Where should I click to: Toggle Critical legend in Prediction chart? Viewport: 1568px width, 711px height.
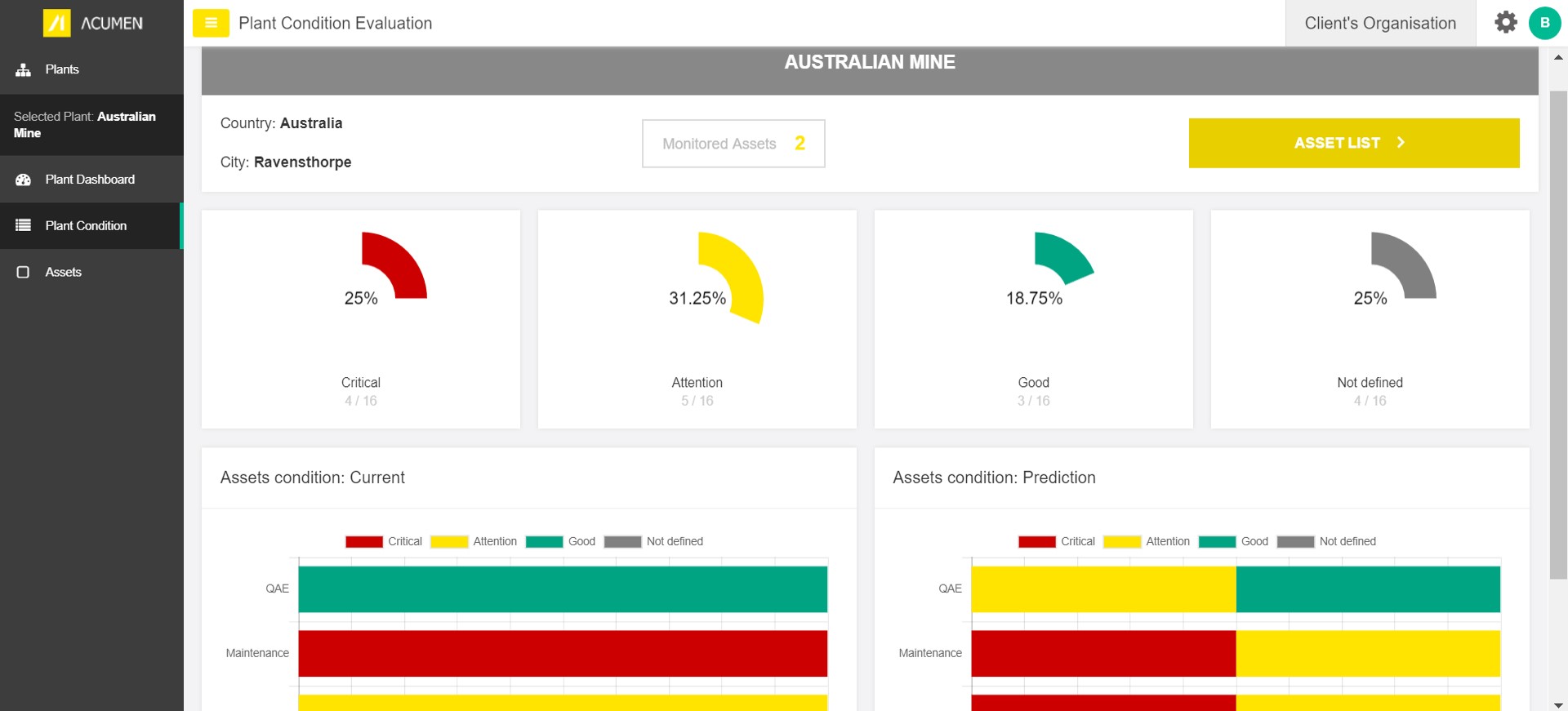[x=1057, y=541]
